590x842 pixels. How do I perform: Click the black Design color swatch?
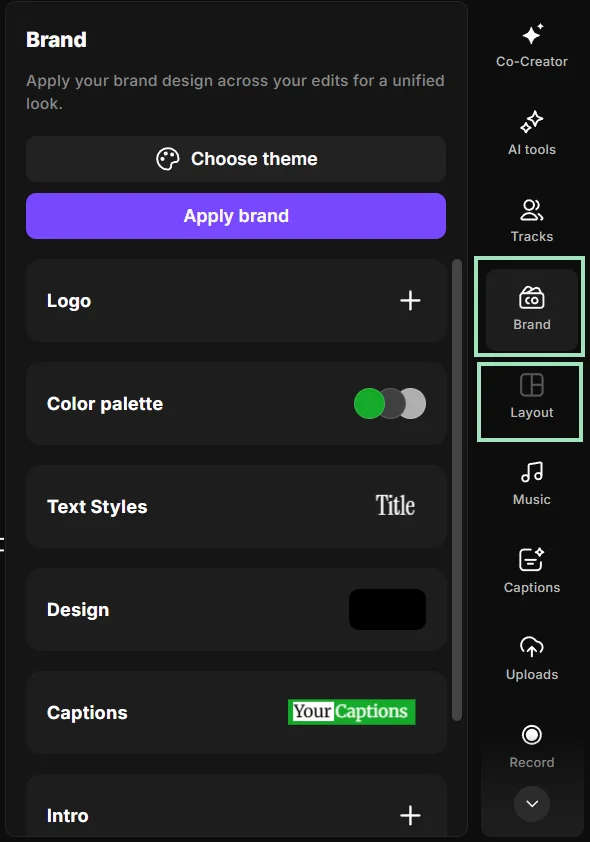(x=387, y=609)
